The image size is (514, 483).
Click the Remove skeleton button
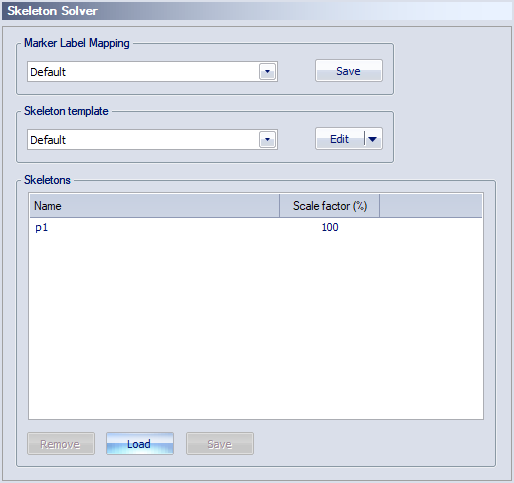(61, 444)
